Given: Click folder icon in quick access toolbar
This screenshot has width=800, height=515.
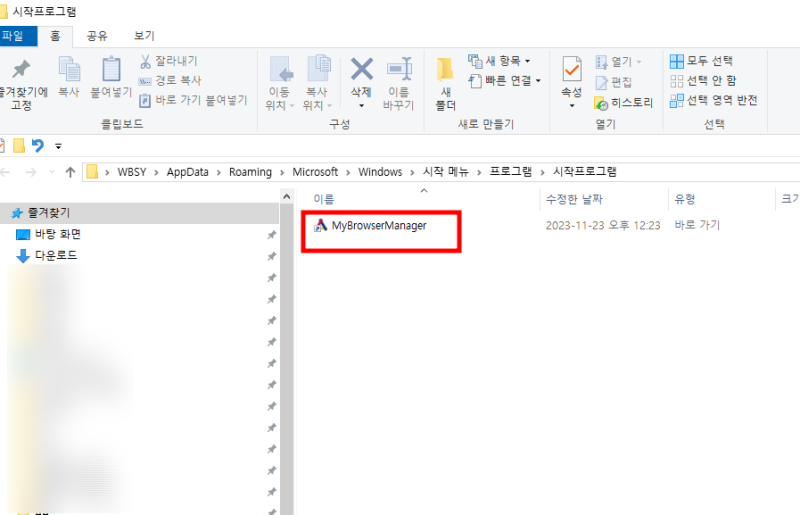Looking at the screenshot, I should [19, 146].
